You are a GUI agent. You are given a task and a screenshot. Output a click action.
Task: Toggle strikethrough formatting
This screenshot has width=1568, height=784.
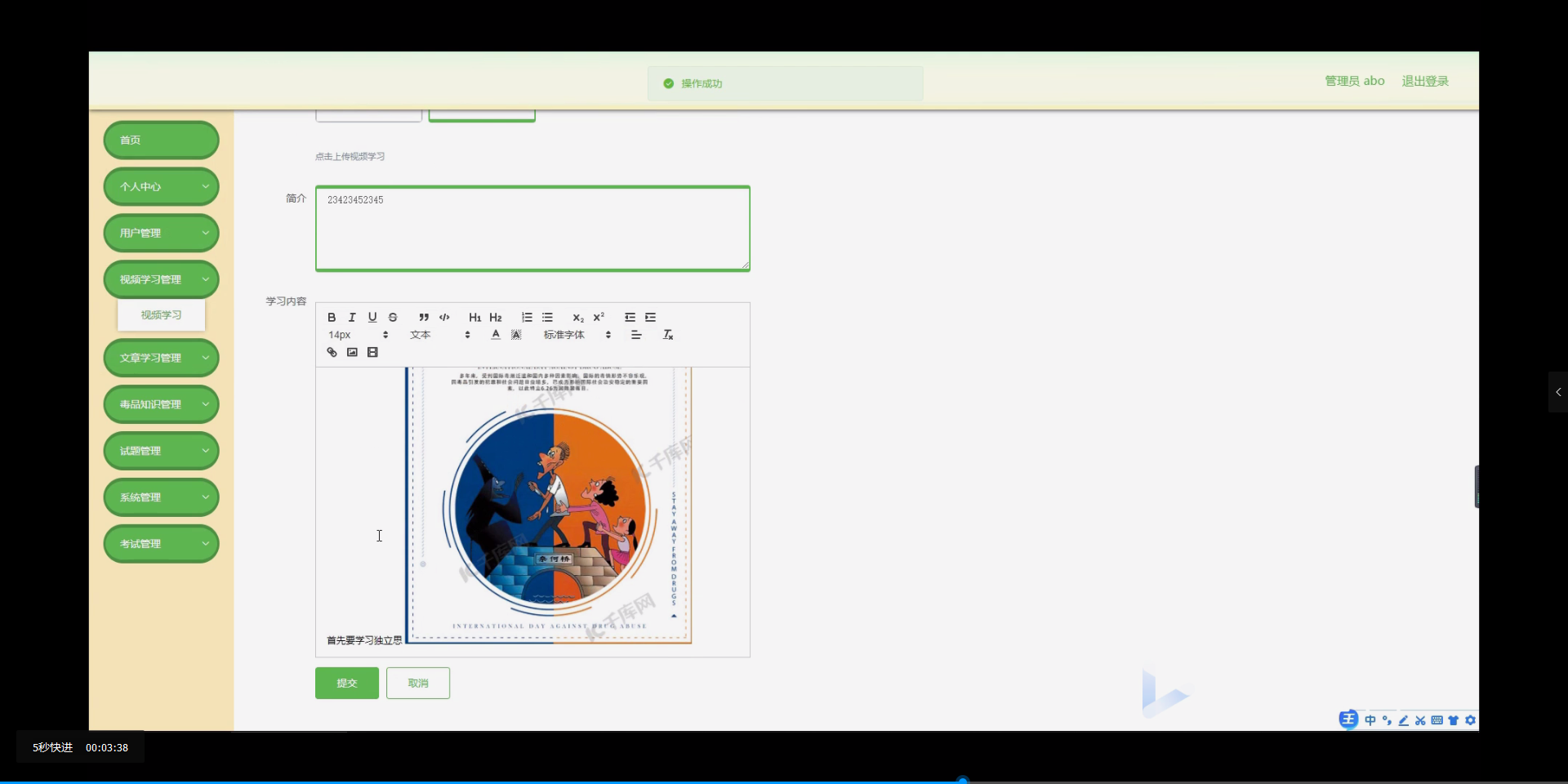click(393, 317)
